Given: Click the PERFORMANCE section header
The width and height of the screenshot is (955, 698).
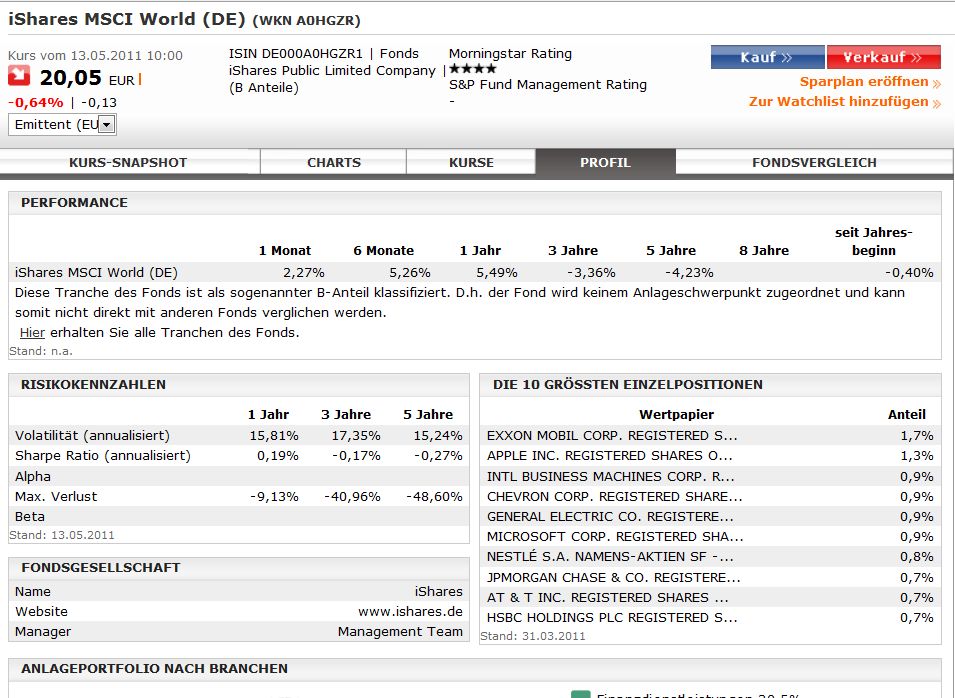Looking at the screenshot, I should pyautogui.click(x=74, y=203).
